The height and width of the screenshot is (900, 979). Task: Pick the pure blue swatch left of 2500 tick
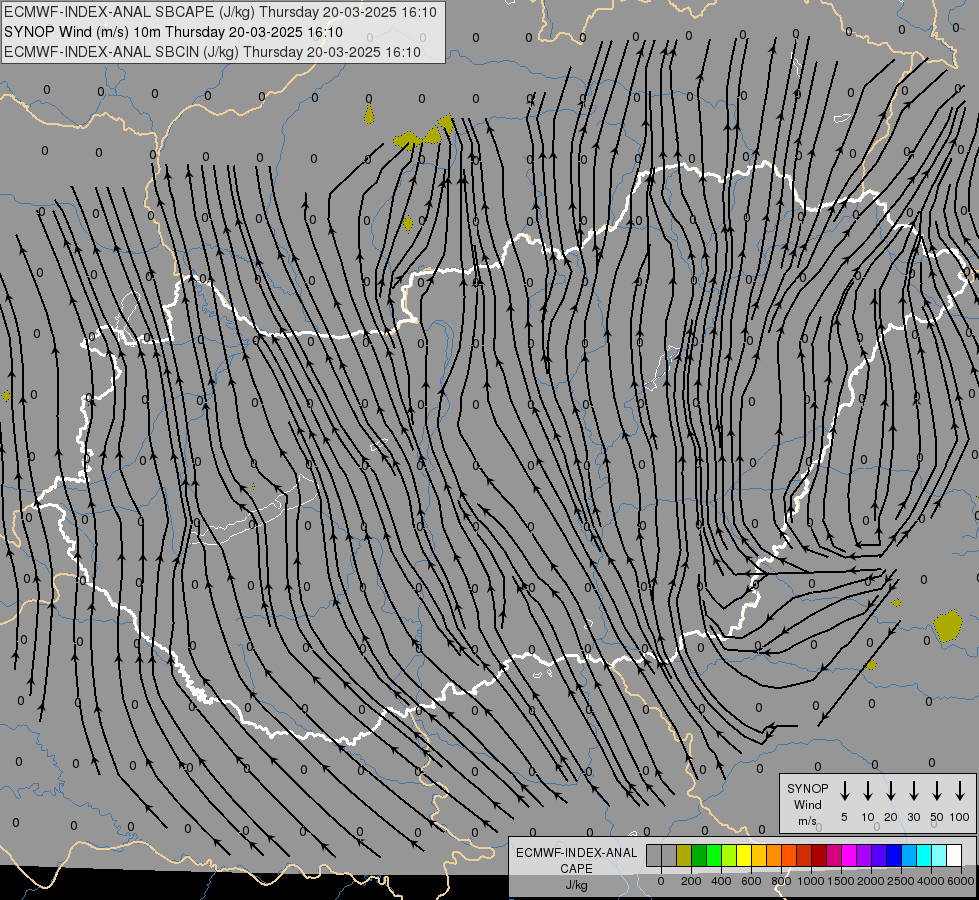[894, 856]
